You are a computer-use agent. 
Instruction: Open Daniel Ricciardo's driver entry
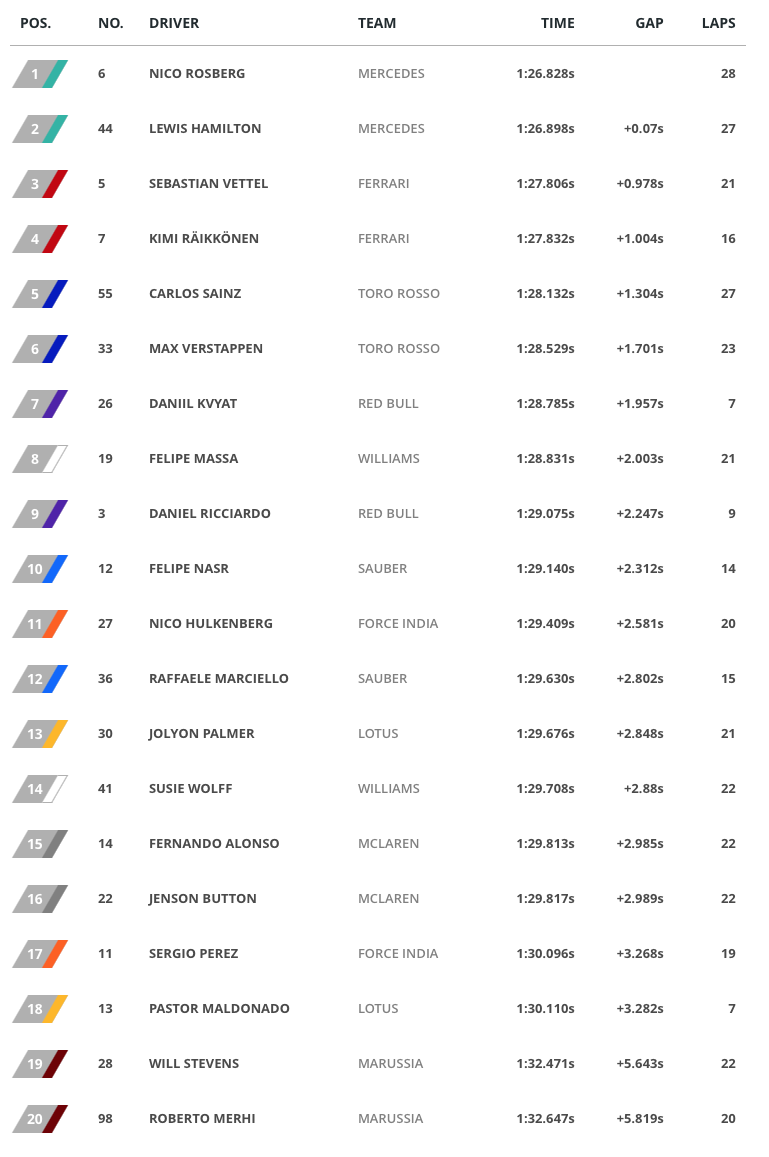(x=210, y=514)
